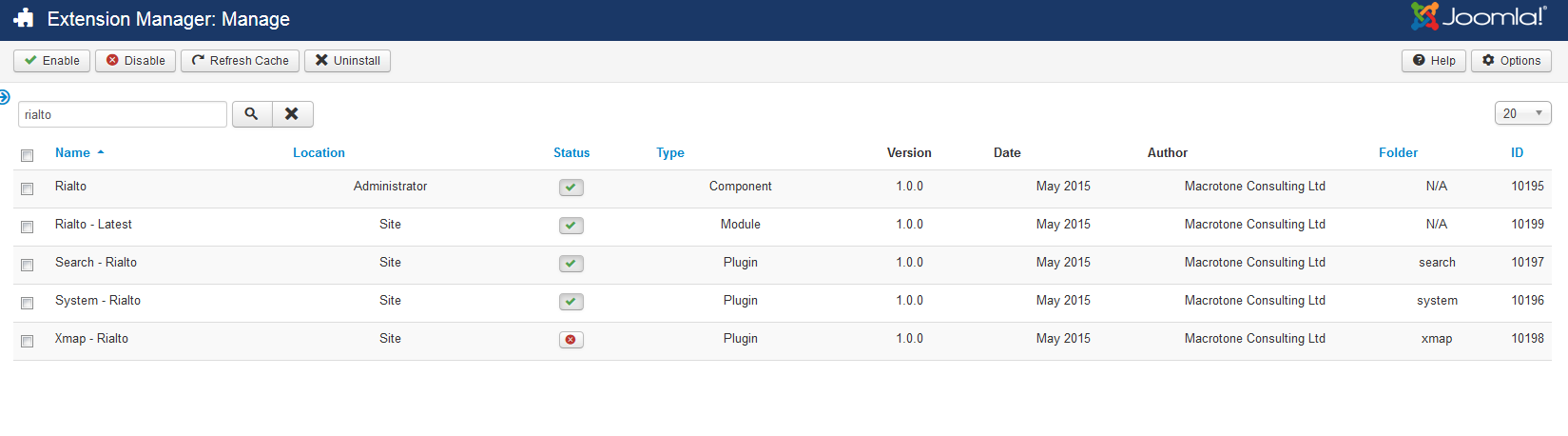Click the Refresh Cache button

tap(240, 61)
